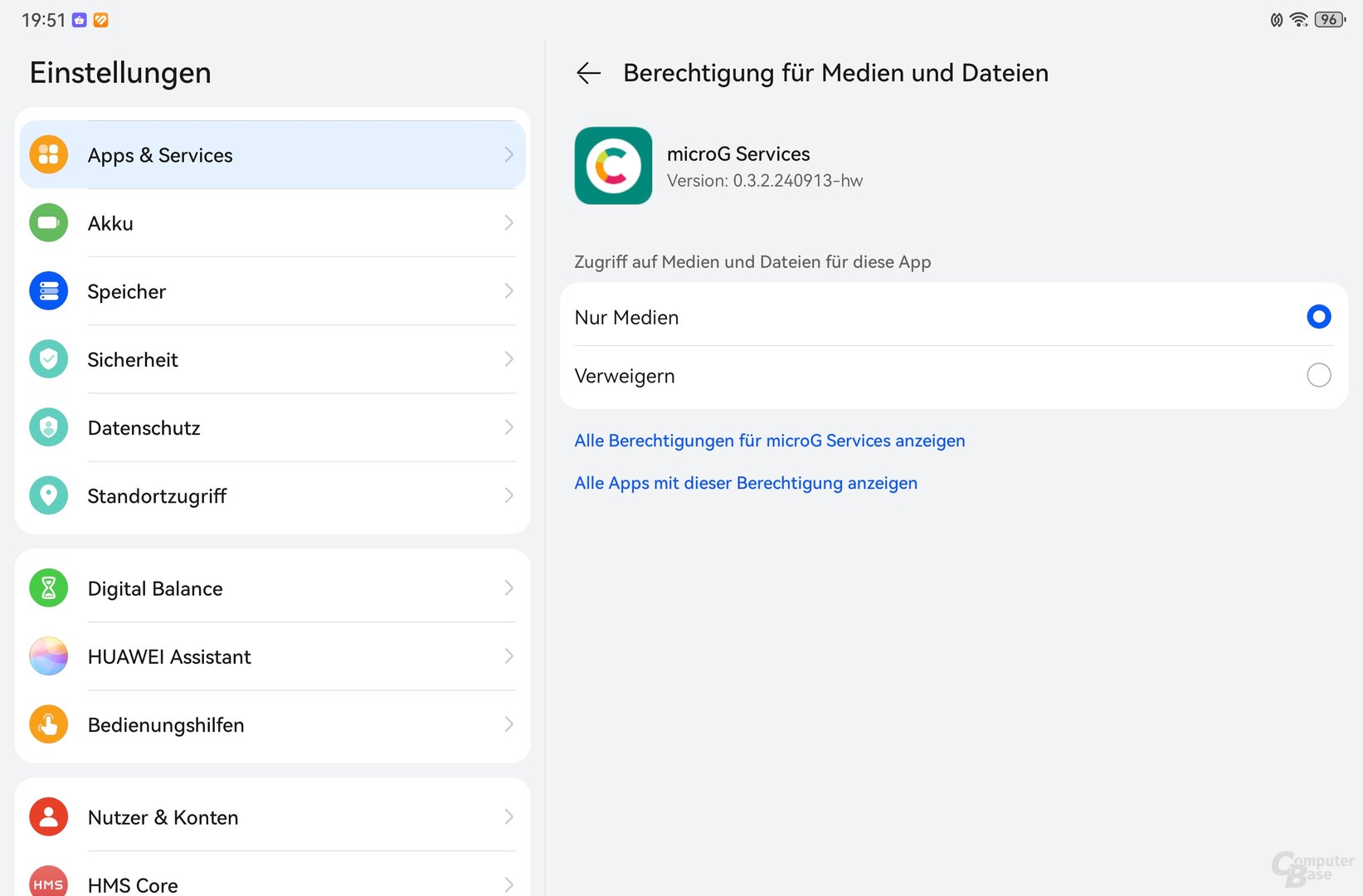Tap the orange notification icon in status bar

tap(100, 20)
